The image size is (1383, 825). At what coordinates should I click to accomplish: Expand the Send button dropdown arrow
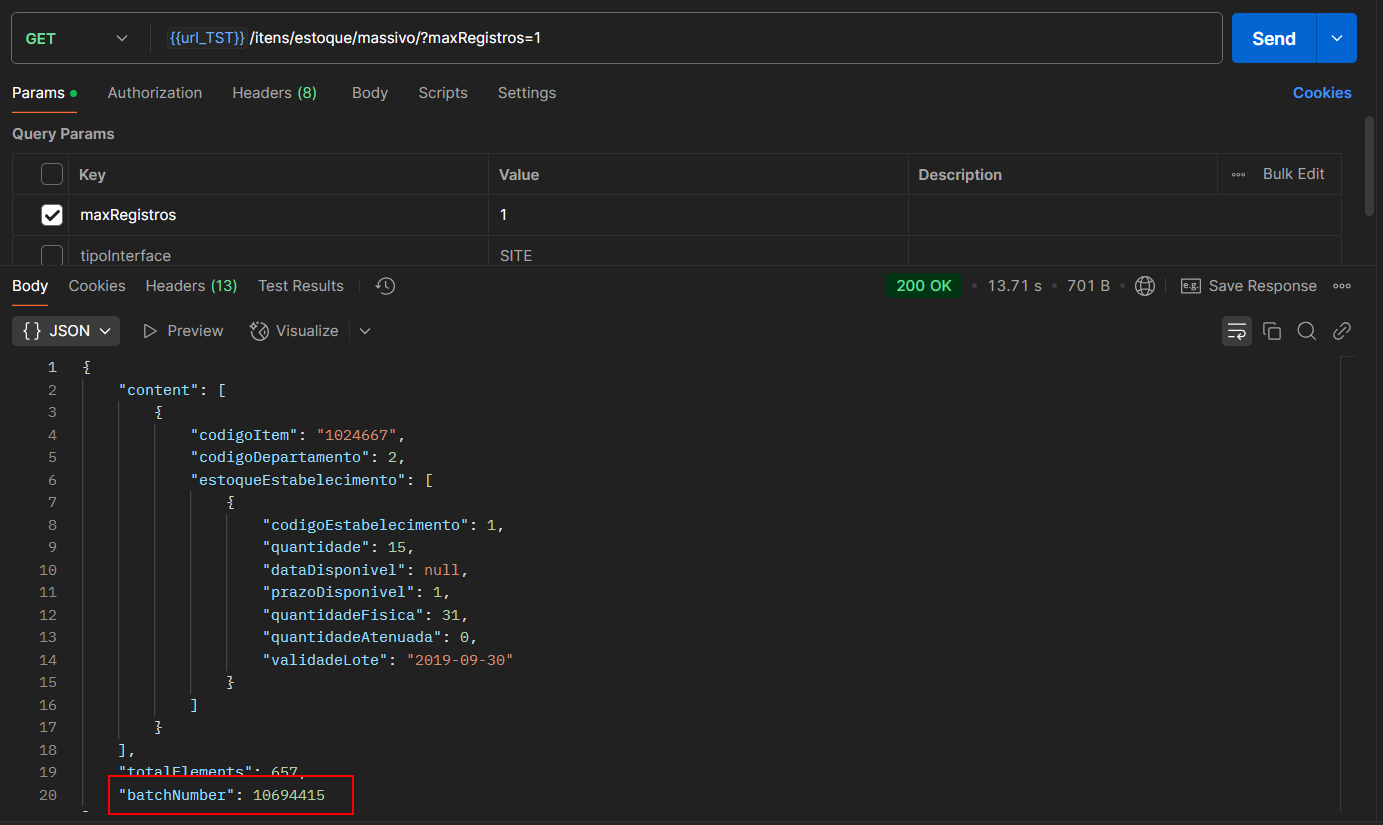1337,38
